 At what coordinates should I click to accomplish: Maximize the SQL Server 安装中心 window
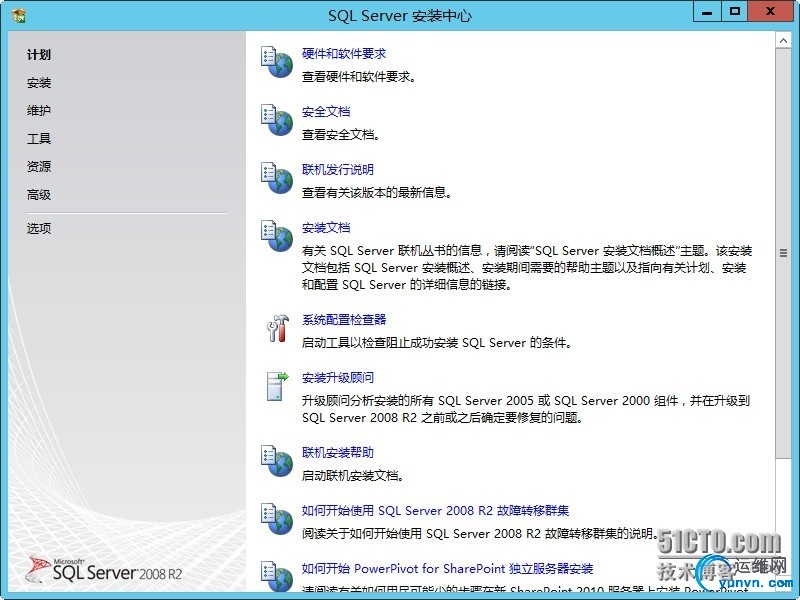(x=734, y=12)
